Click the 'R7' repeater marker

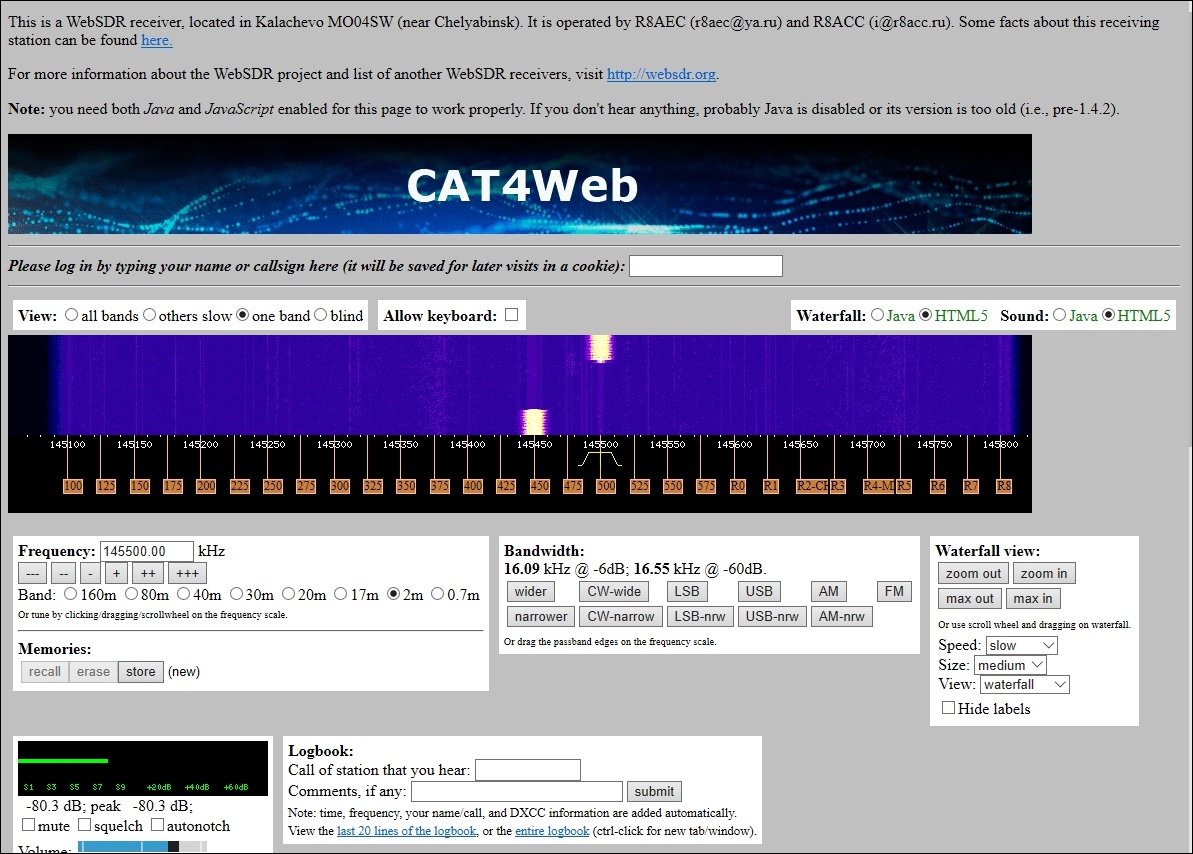click(x=971, y=486)
